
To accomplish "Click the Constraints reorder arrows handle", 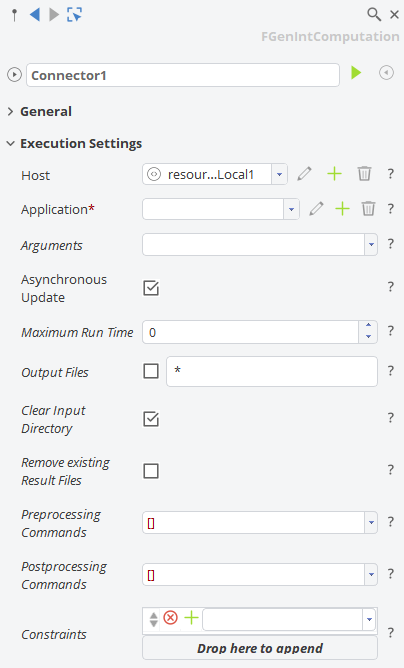I will coord(153,619).
